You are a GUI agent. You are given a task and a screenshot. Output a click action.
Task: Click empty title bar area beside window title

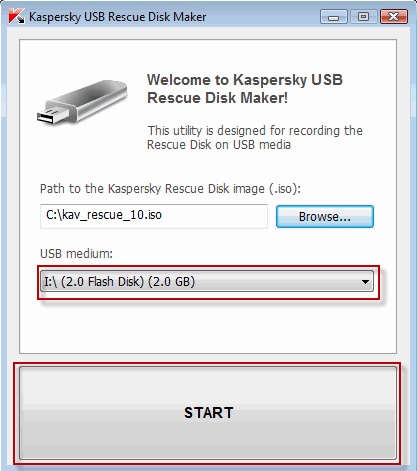pos(262,17)
